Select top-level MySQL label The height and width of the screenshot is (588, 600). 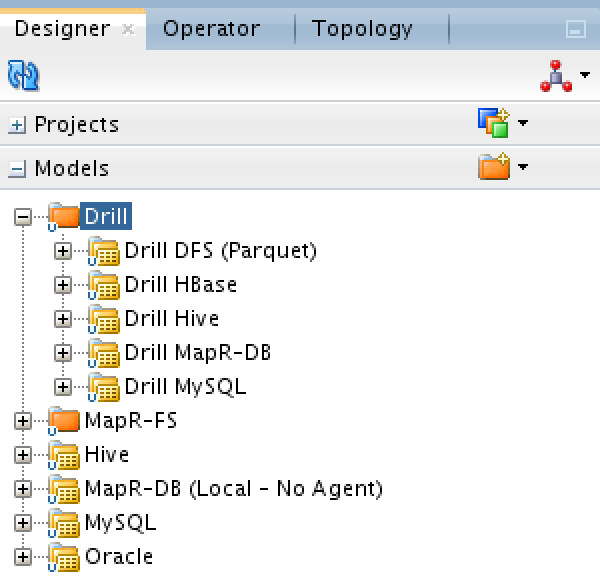pos(121,523)
